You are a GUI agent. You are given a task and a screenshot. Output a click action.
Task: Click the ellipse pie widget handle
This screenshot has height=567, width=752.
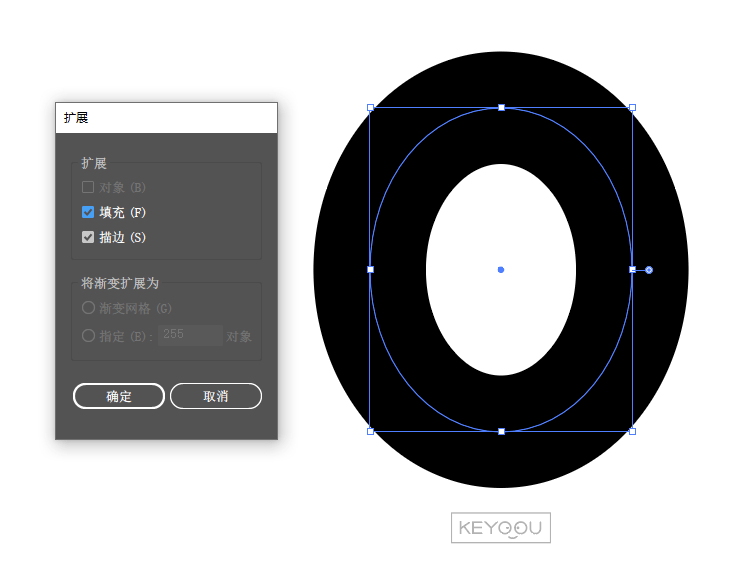pos(649,270)
